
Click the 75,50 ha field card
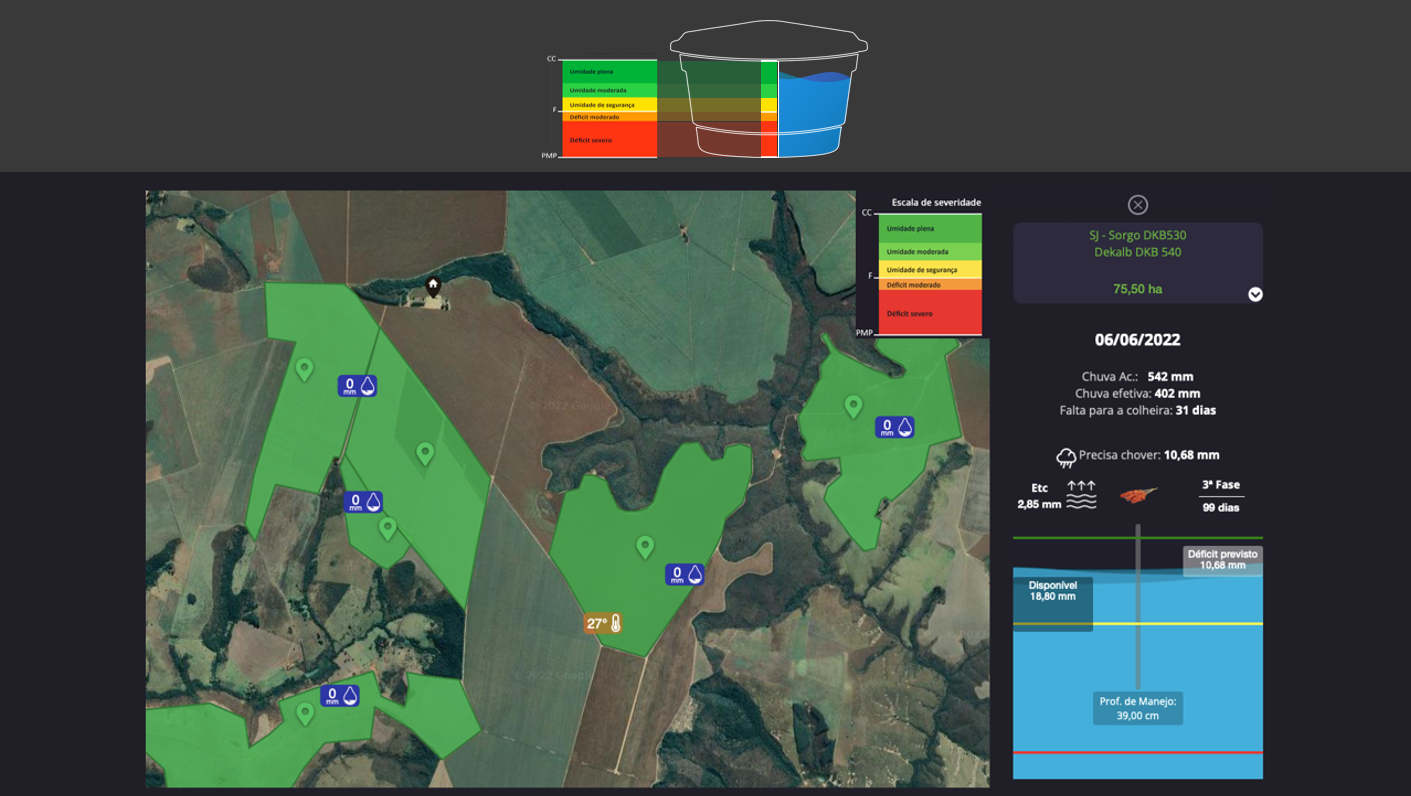tap(1137, 263)
